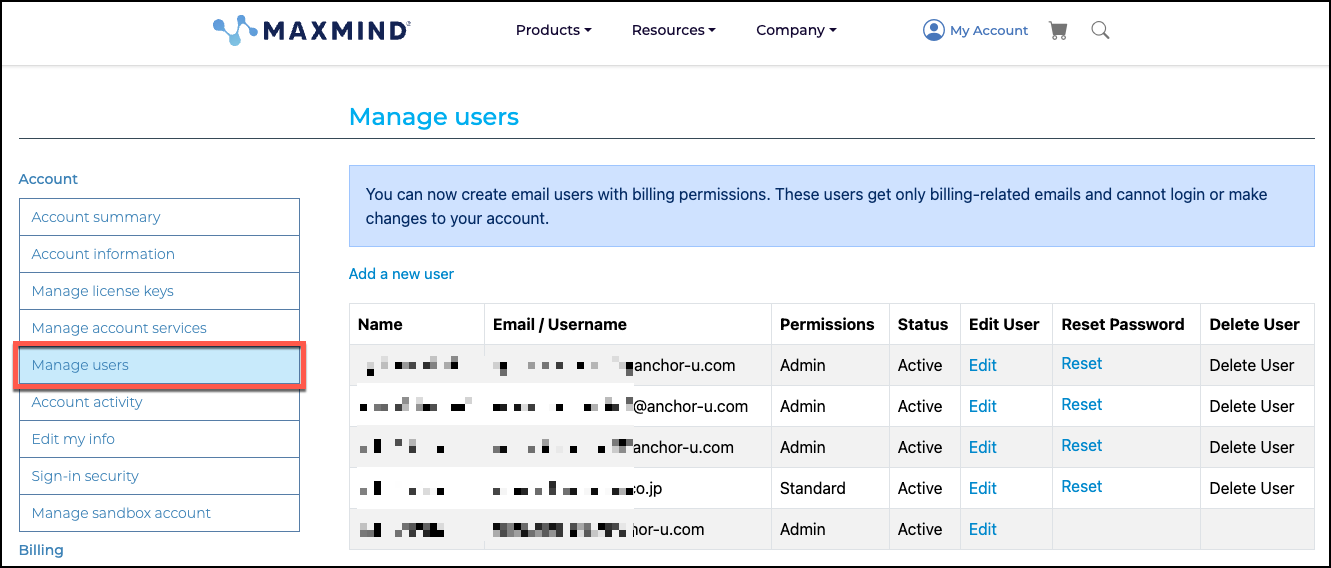Open the shopping cart icon
1331x568 pixels.
pyautogui.click(x=1057, y=30)
